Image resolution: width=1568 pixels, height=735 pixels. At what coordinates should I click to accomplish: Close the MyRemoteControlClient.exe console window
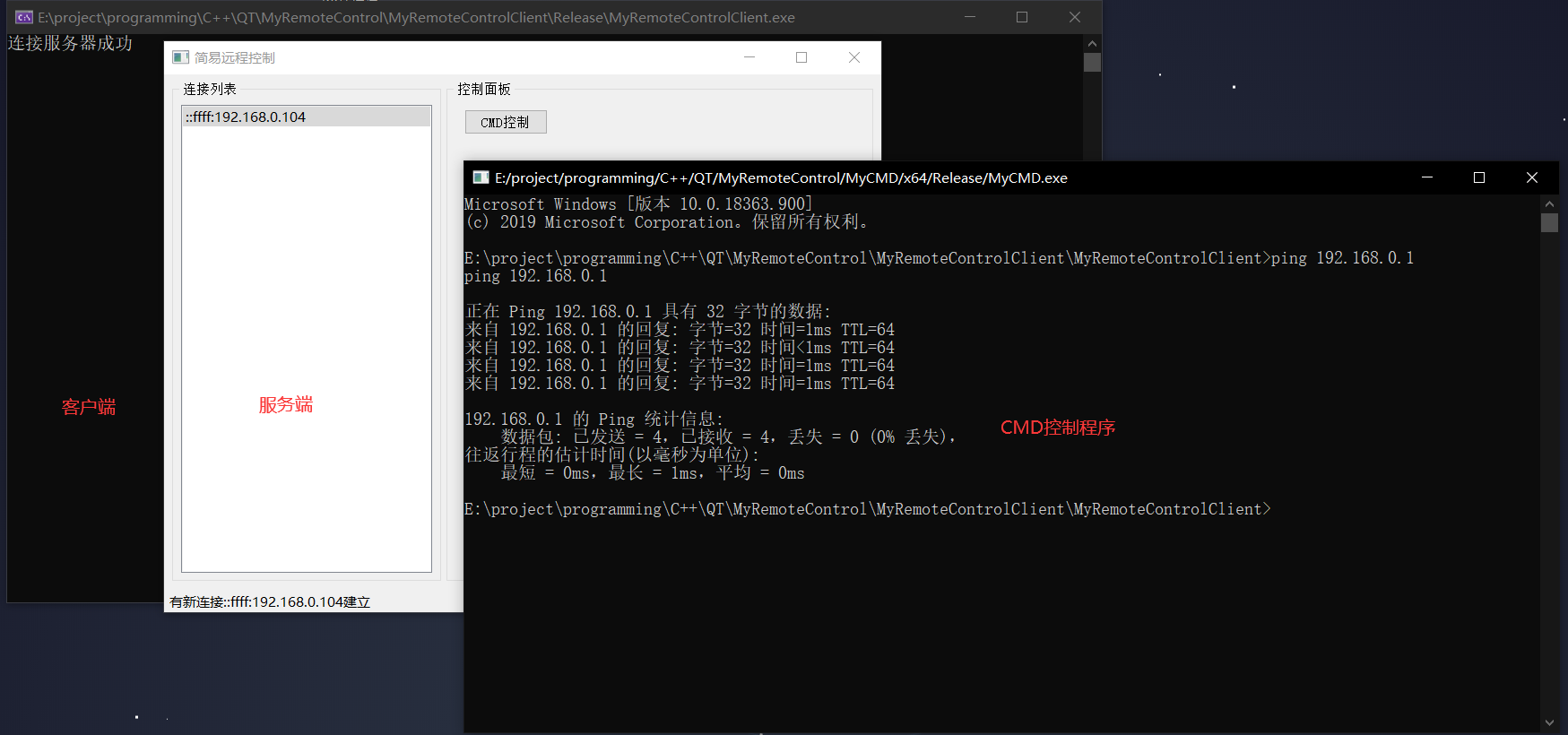pos(1075,17)
